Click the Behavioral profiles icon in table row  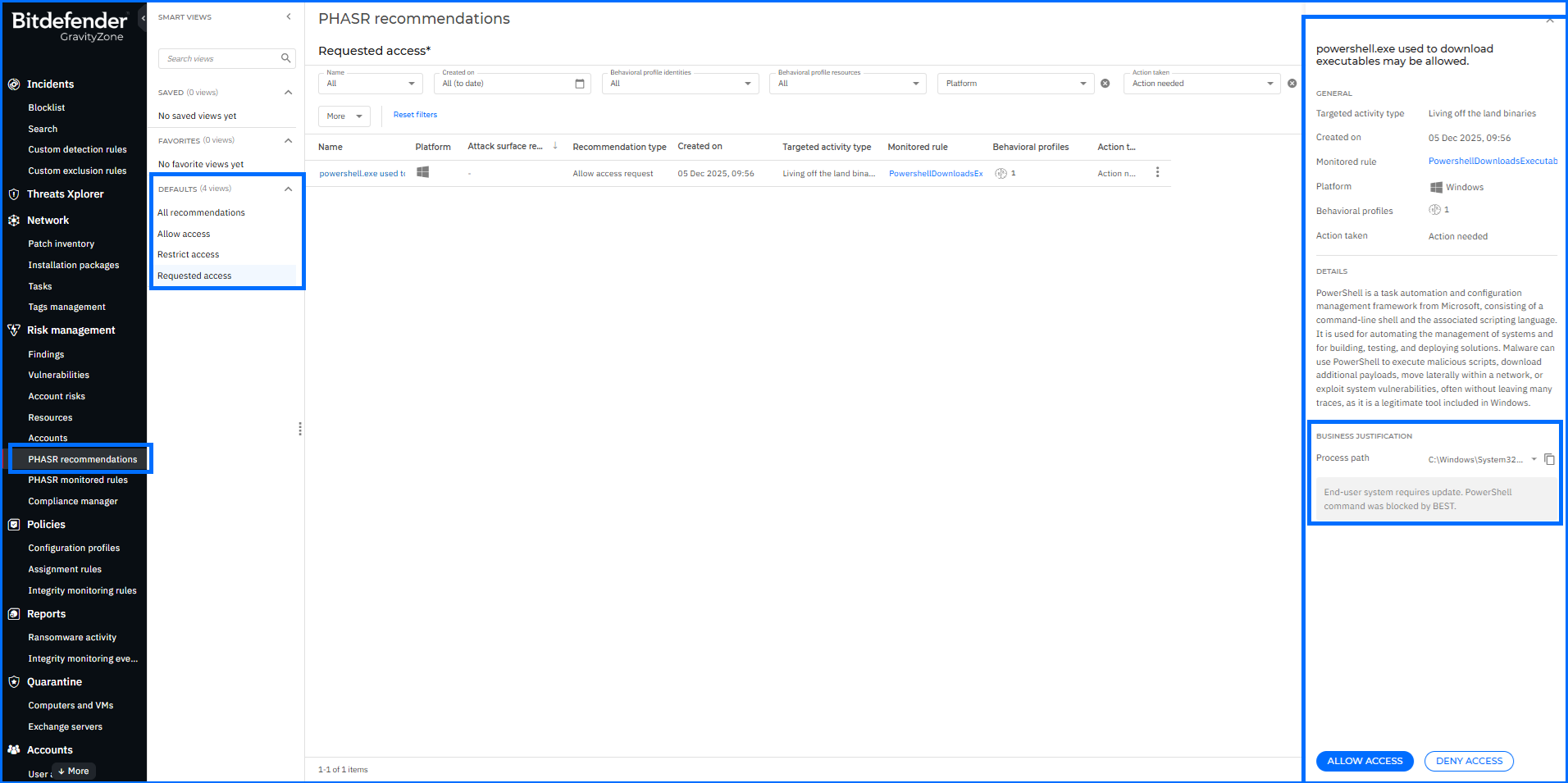tap(1001, 173)
